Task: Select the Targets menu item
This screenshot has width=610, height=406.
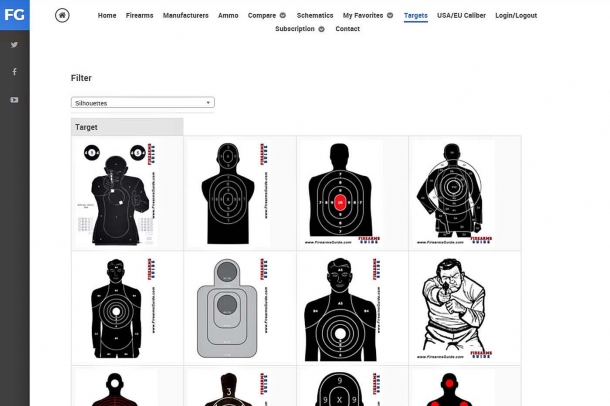Action: pos(415,16)
